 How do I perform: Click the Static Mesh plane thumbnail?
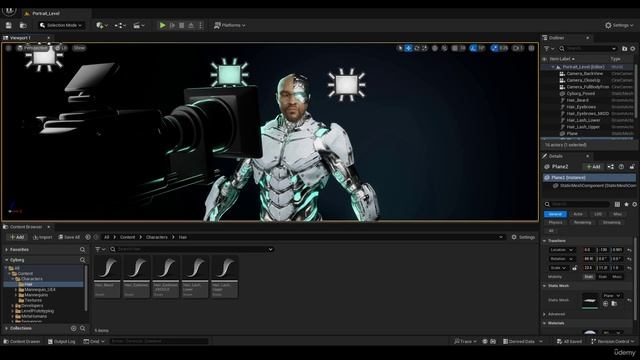coord(590,301)
